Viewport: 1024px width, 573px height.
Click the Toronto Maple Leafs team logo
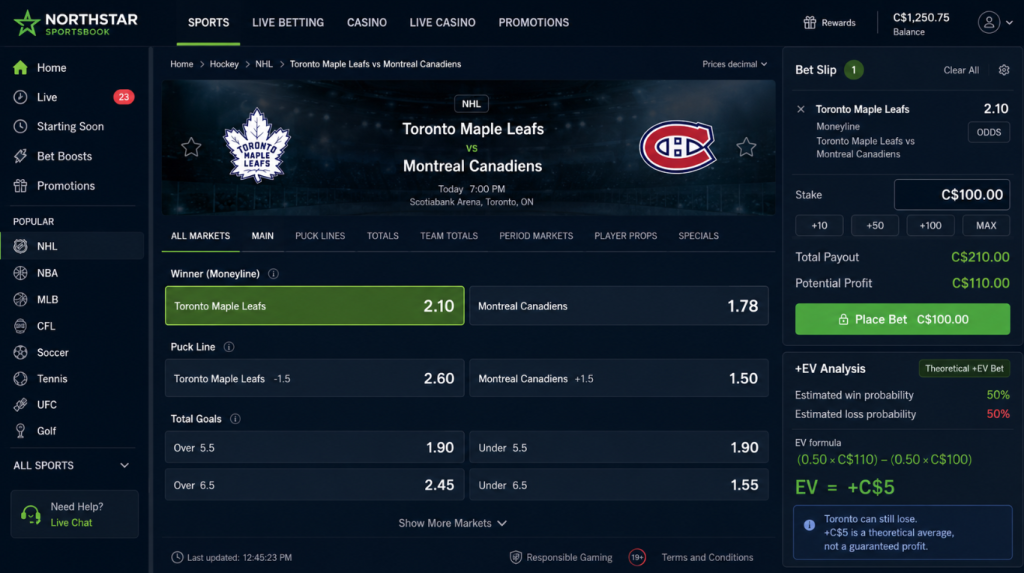(257, 145)
